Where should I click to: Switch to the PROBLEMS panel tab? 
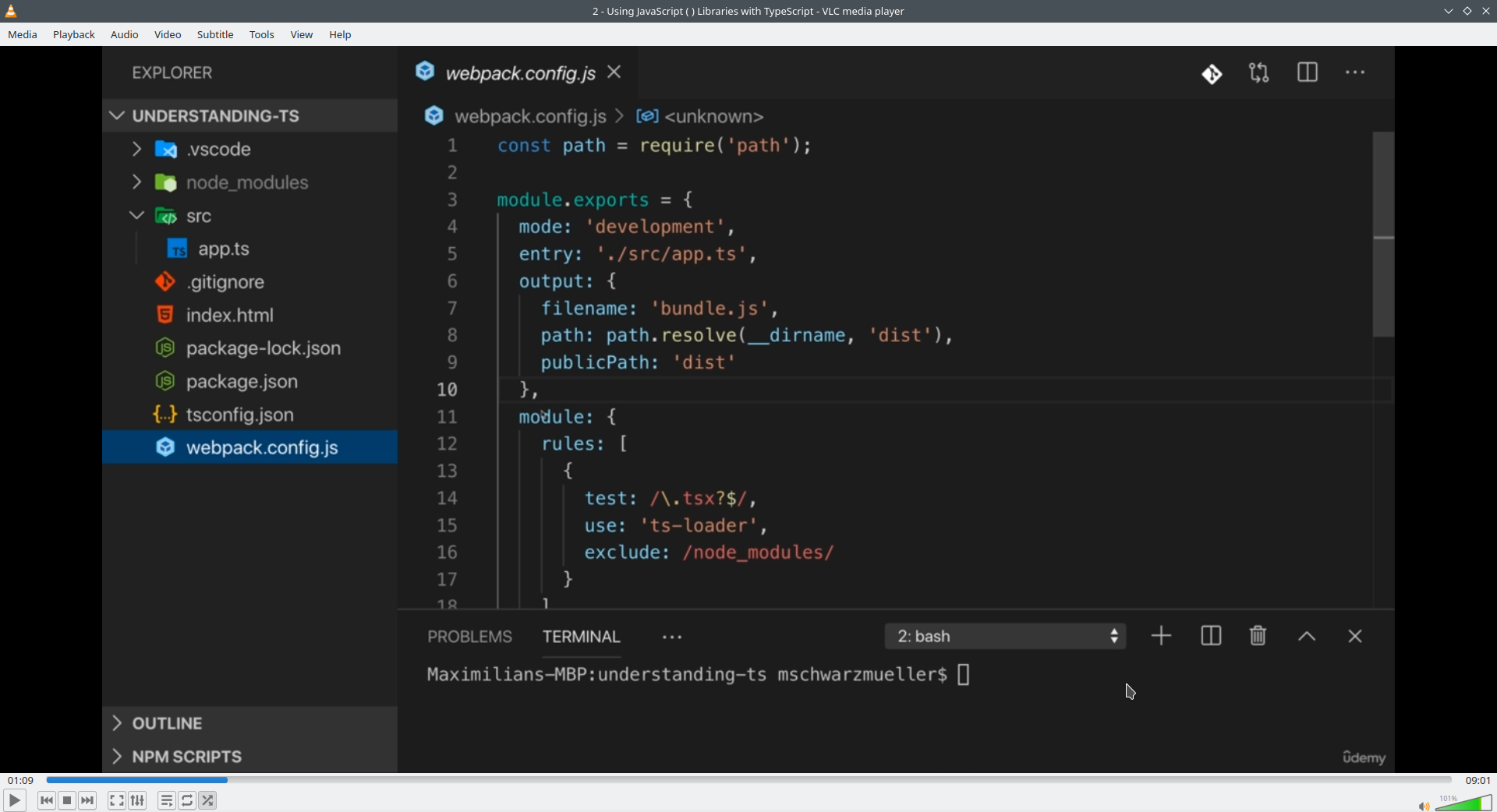coord(469,637)
